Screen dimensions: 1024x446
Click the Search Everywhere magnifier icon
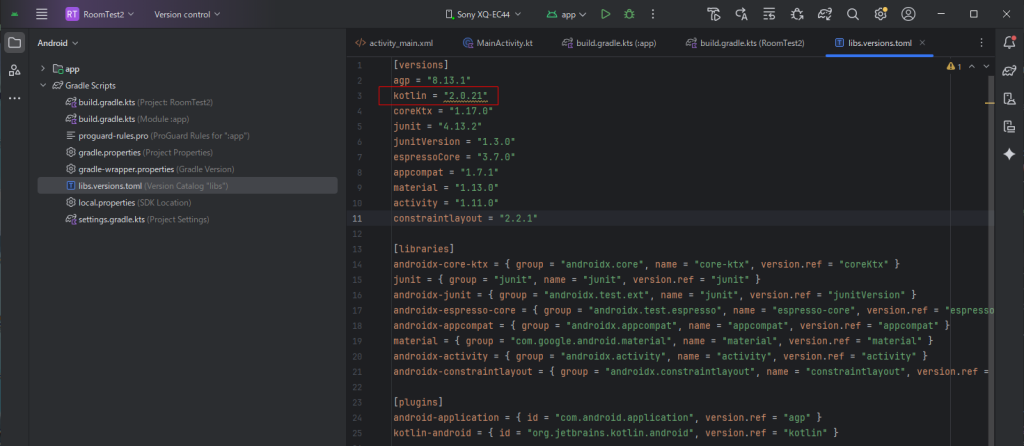pyautogui.click(x=853, y=15)
